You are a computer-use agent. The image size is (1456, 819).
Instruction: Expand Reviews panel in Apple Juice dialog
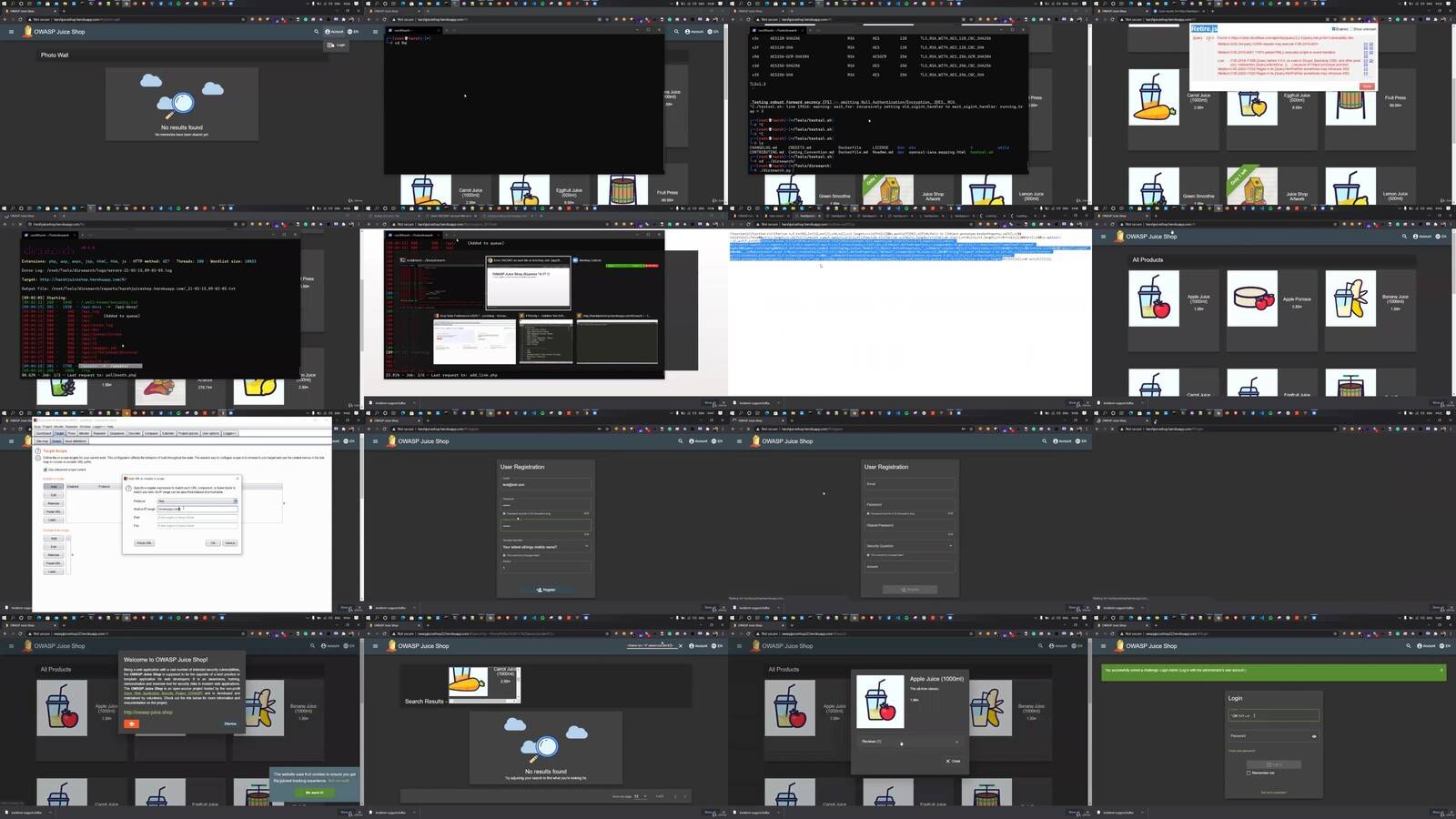909,742
